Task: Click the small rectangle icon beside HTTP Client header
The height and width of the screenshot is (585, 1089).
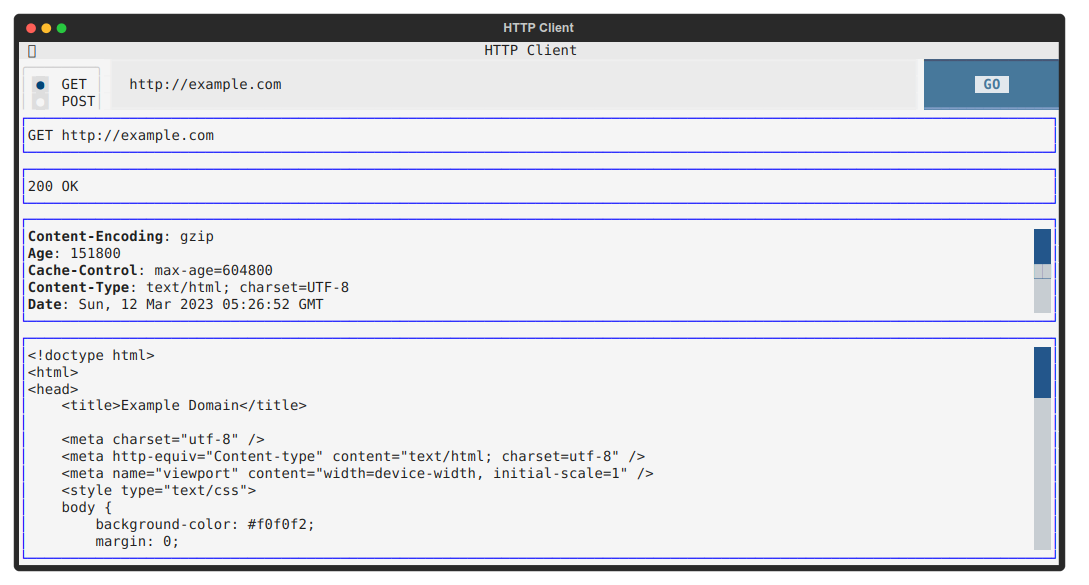Action: (x=32, y=51)
